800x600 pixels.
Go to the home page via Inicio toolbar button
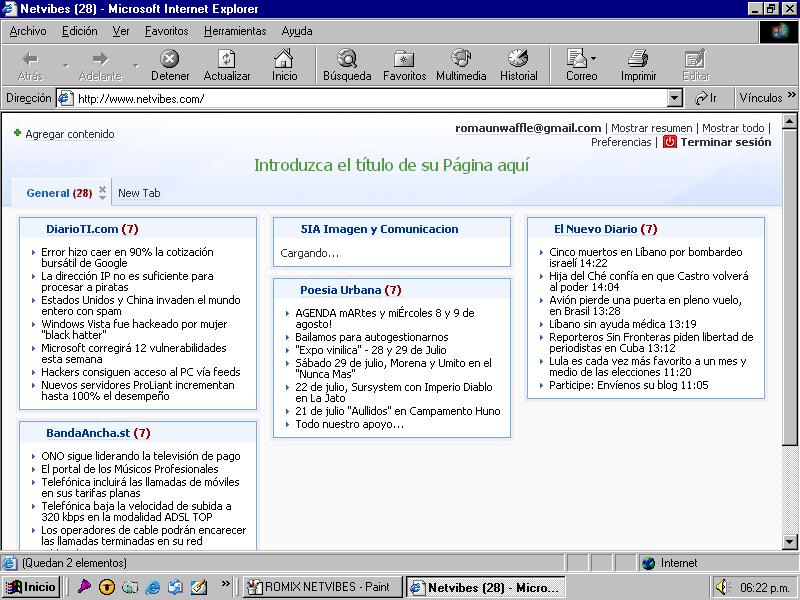coord(284,65)
